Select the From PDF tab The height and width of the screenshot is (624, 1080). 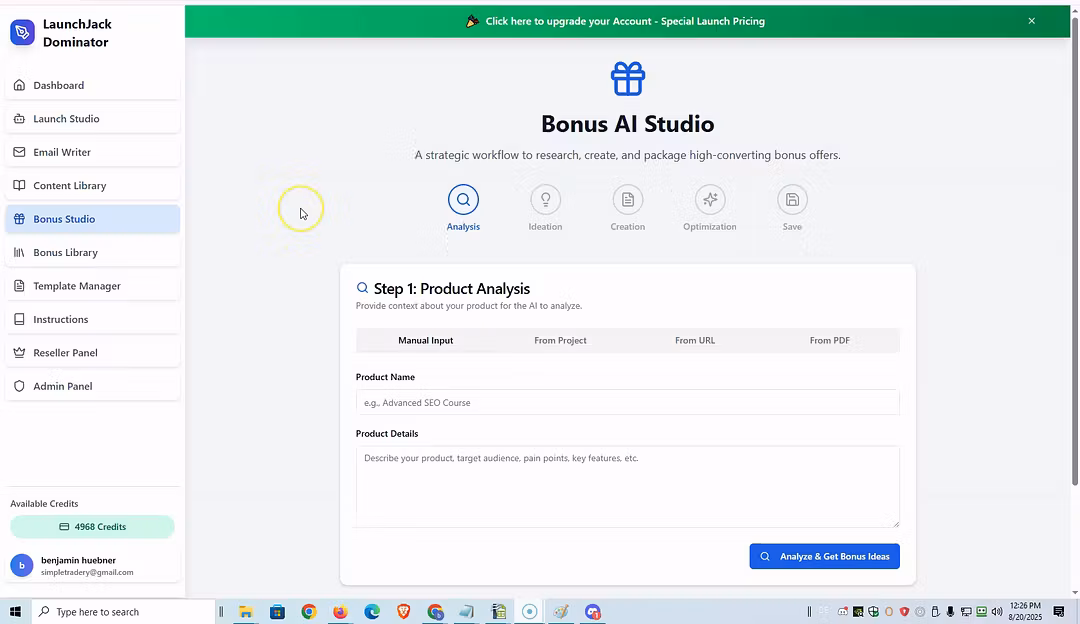pos(829,340)
